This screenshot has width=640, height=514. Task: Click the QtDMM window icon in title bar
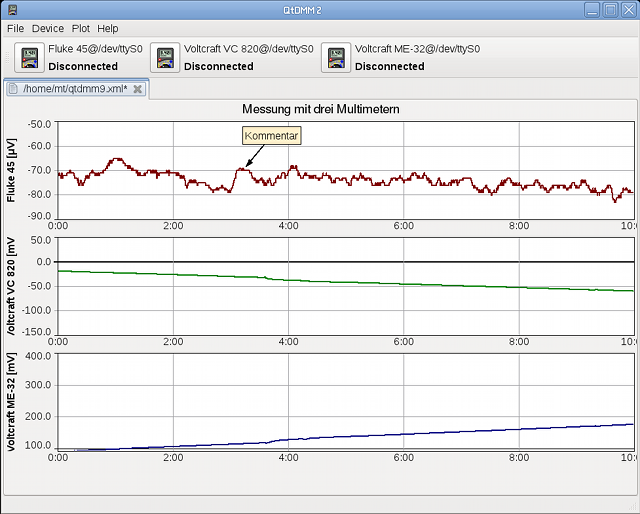(x=11, y=10)
